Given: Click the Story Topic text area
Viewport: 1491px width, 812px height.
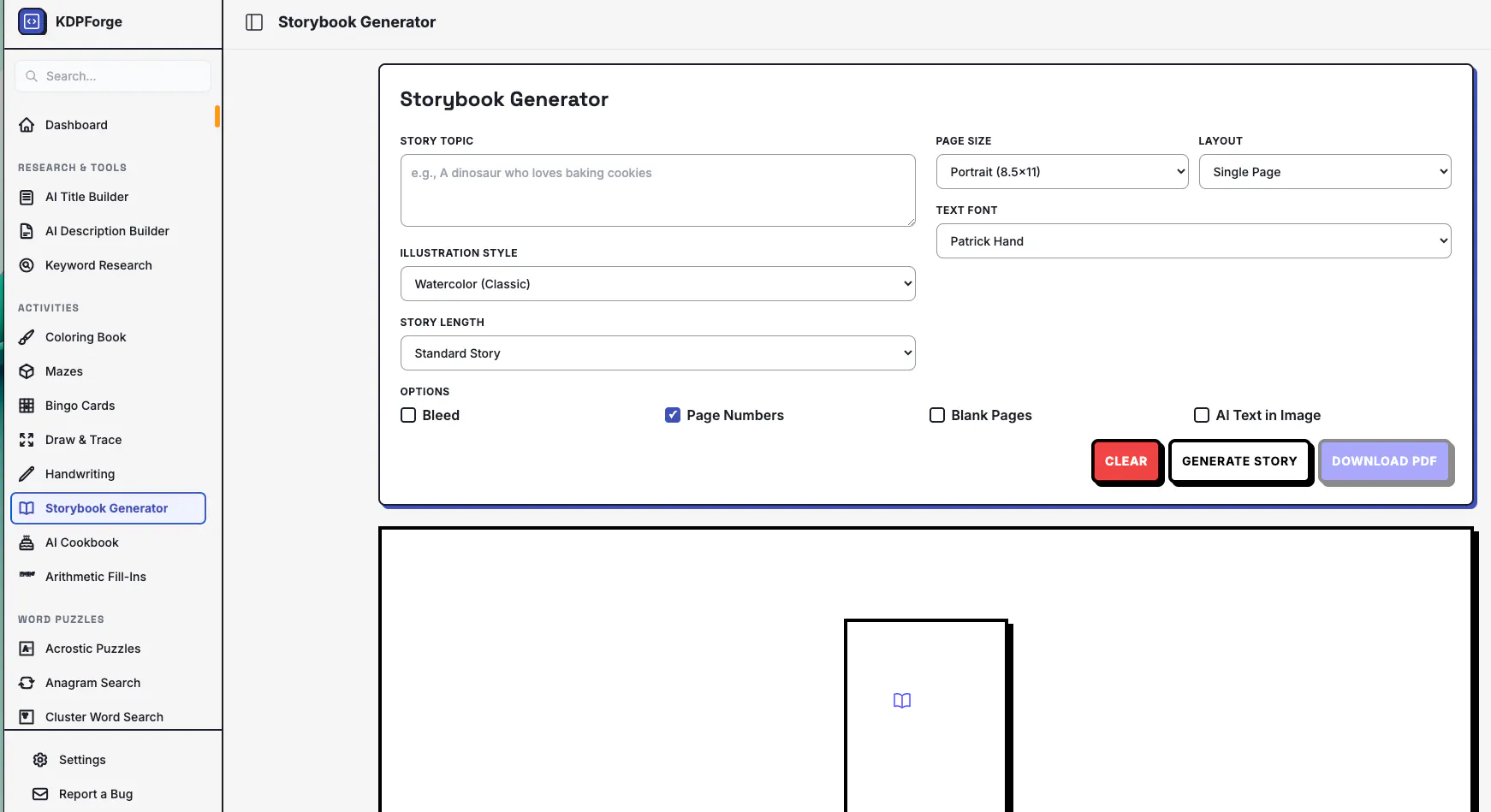Looking at the screenshot, I should [x=657, y=191].
